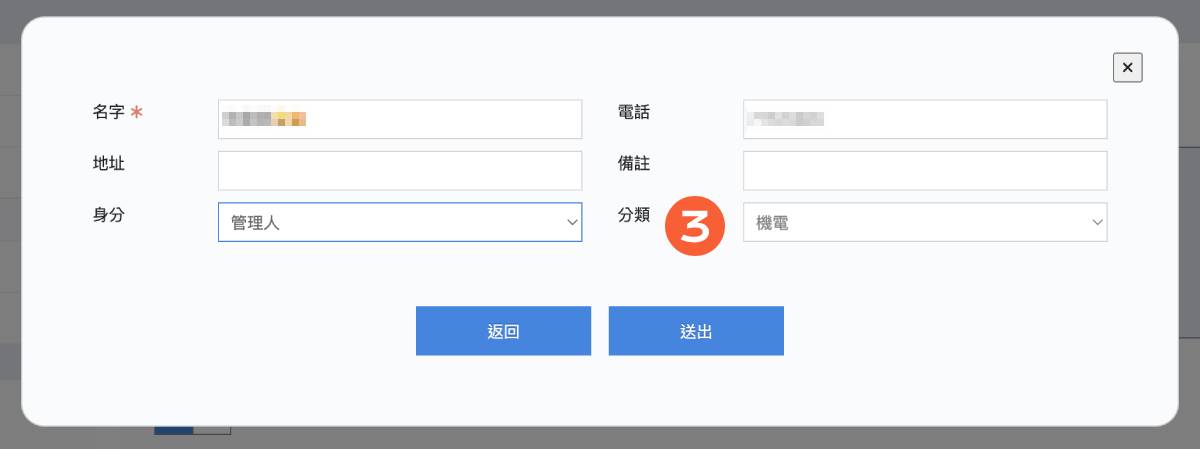Close the dialog with the X button

pos(1127,67)
